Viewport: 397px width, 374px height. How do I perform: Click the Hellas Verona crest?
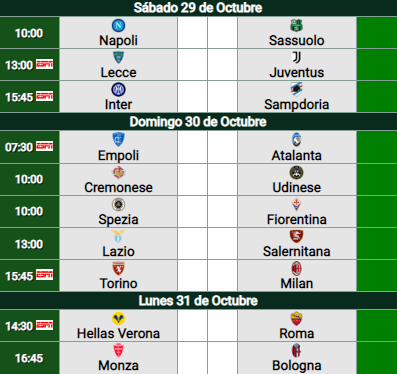click(118, 318)
